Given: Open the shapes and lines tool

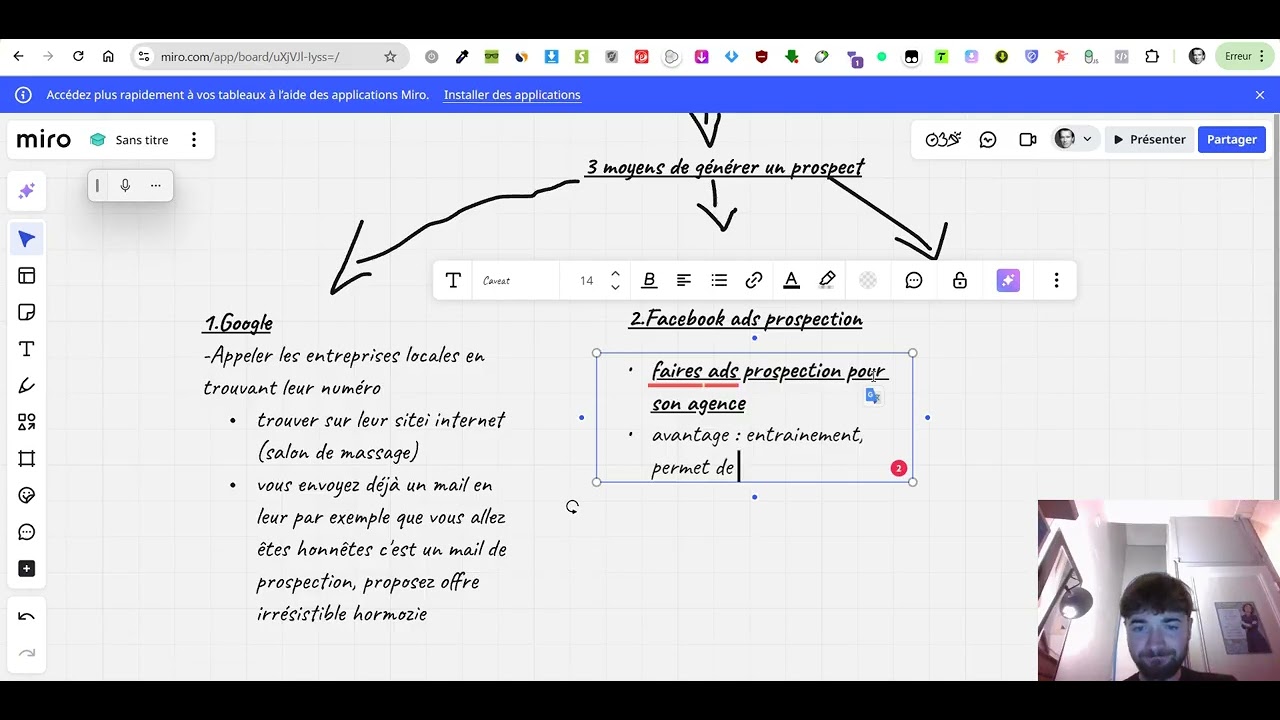Looking at the screenshot, I should [x=27, y=422].
